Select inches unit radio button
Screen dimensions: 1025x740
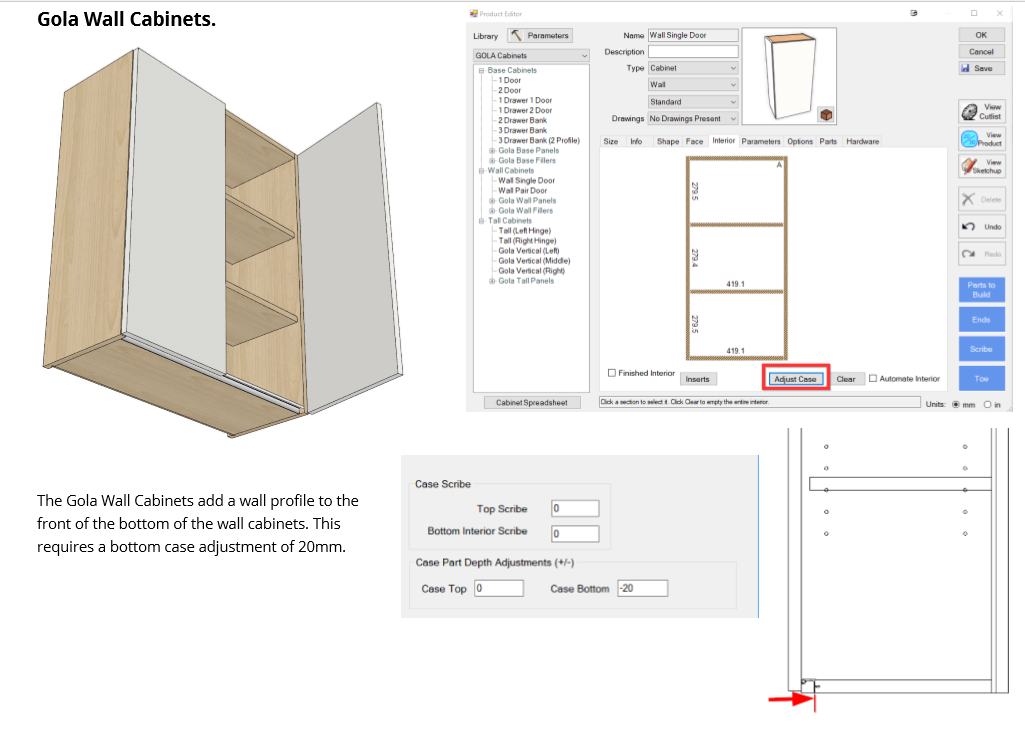988,404
